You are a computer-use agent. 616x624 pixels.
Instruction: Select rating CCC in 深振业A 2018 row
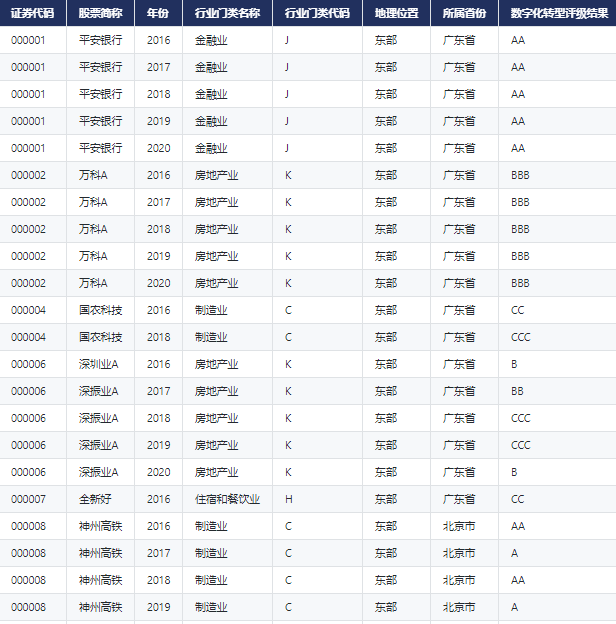click(520, 418)
